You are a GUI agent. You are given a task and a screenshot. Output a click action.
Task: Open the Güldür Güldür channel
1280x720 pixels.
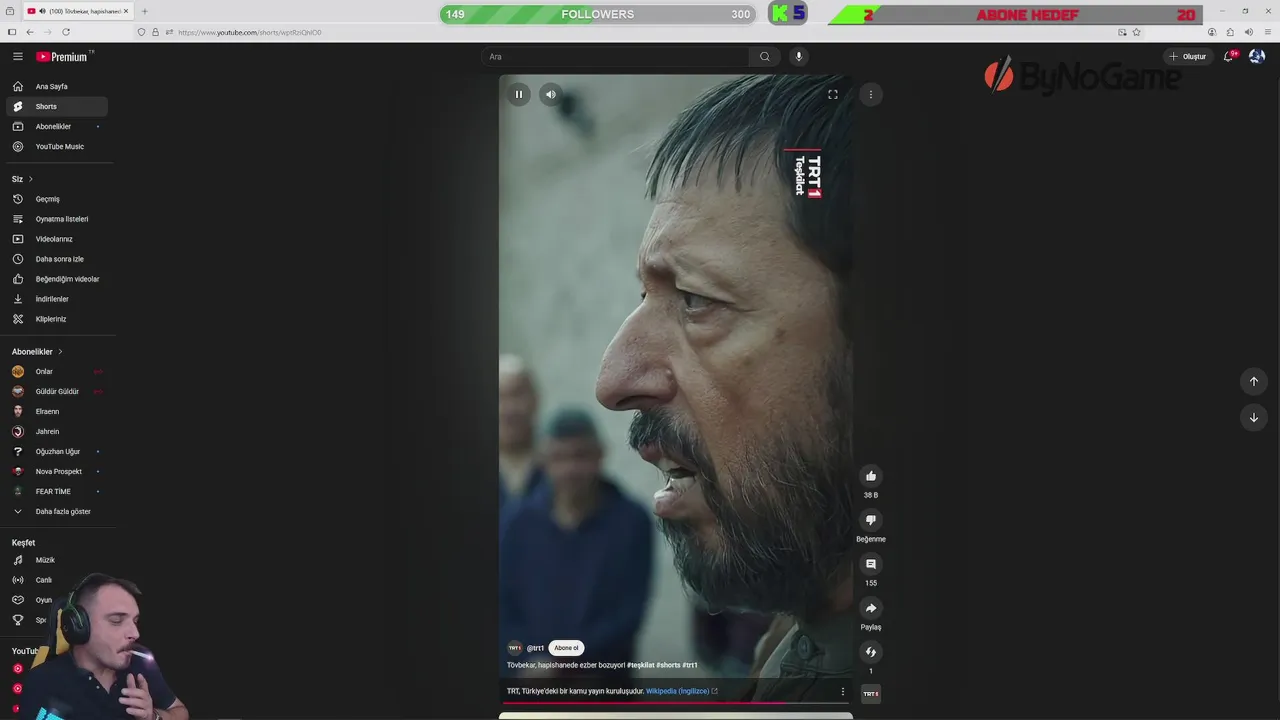point(57,392)
